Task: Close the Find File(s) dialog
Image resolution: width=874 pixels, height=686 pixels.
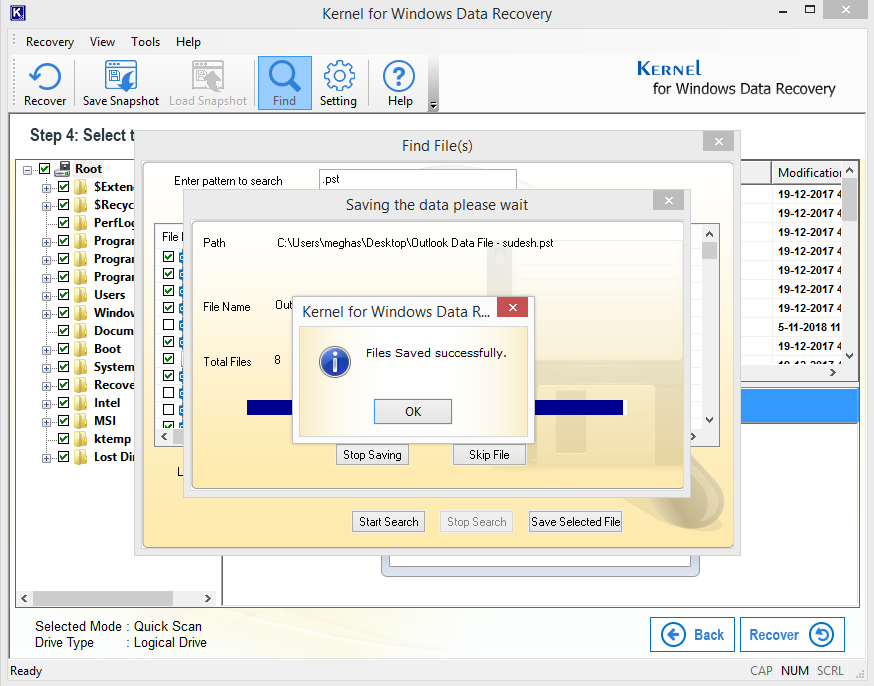Action: coord(718,142)
